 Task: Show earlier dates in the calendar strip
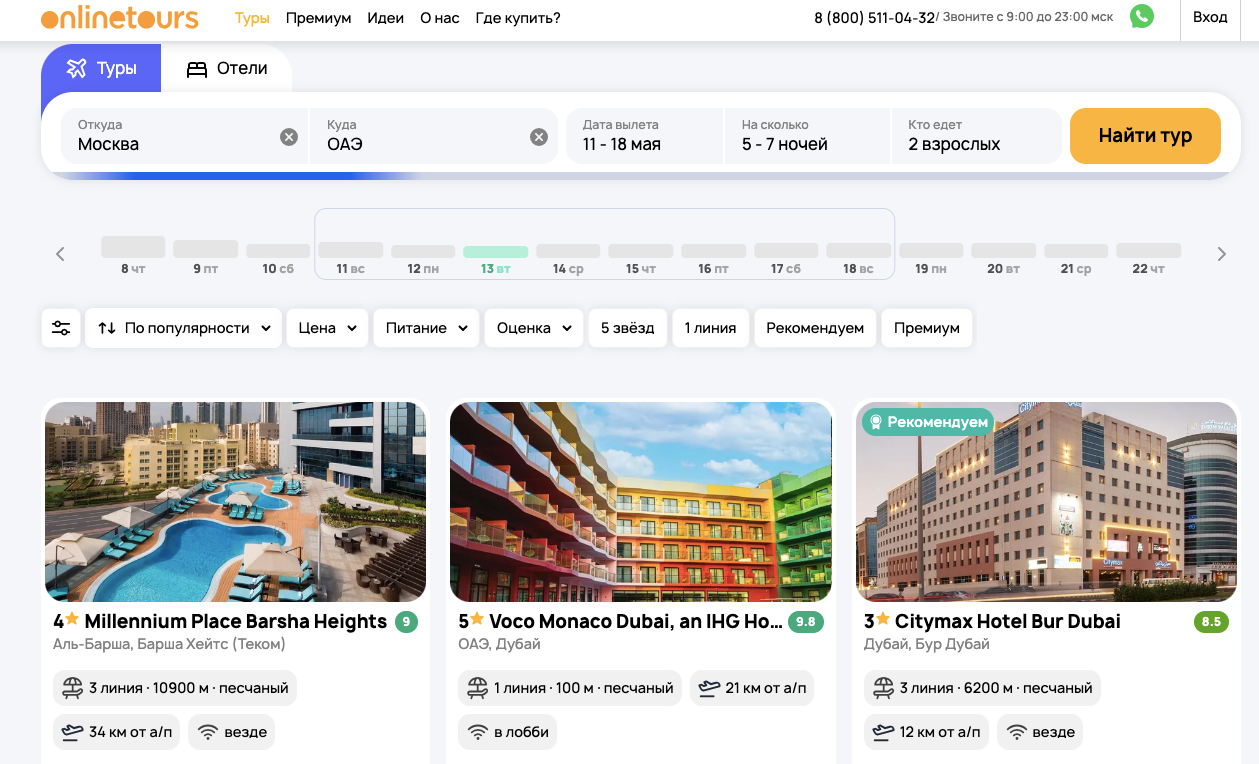pyautogui.click(x=60, y=254)
